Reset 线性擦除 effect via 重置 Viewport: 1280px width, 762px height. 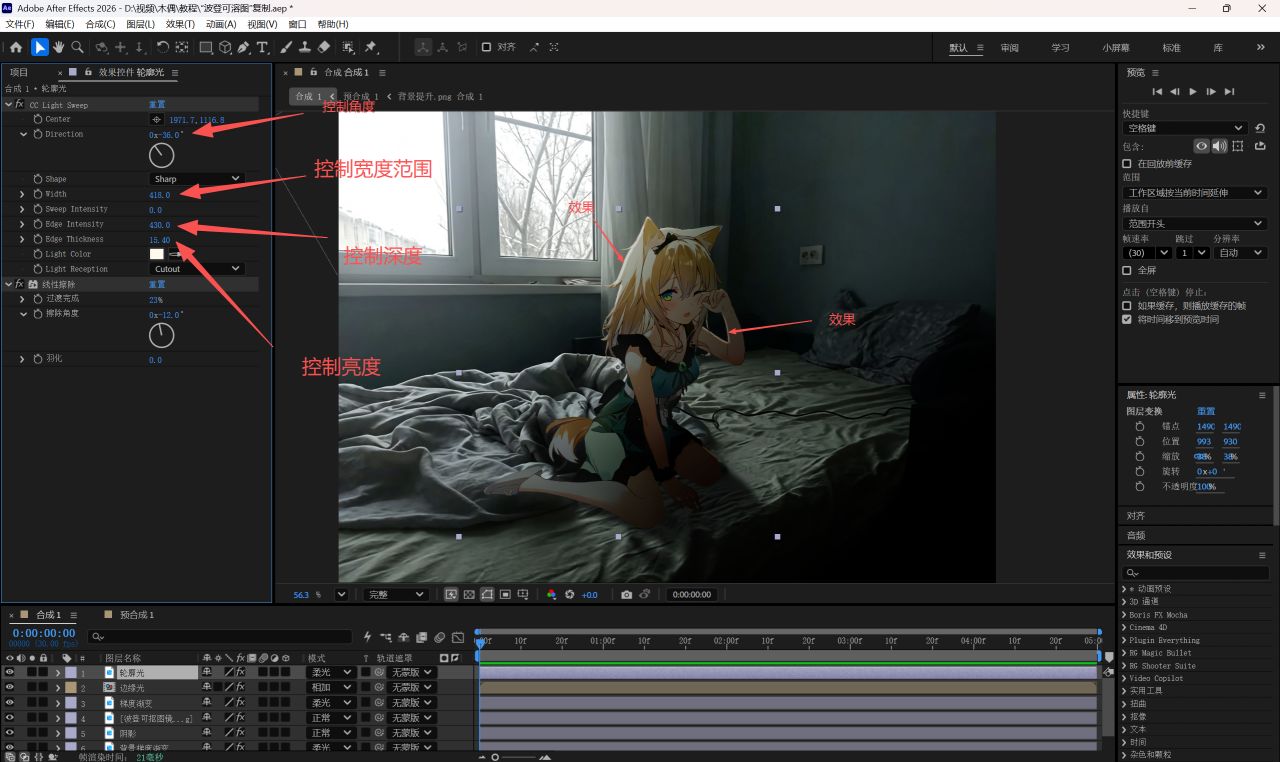[157, 284]
